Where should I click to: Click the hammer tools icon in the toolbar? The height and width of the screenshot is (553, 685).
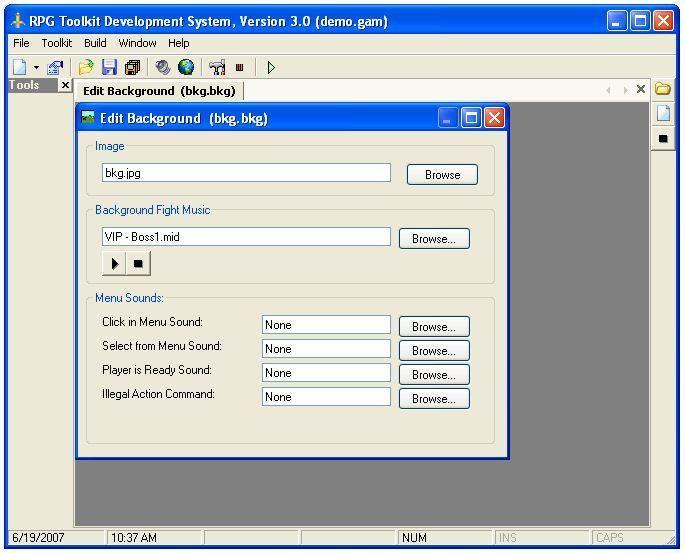[217, 67]
